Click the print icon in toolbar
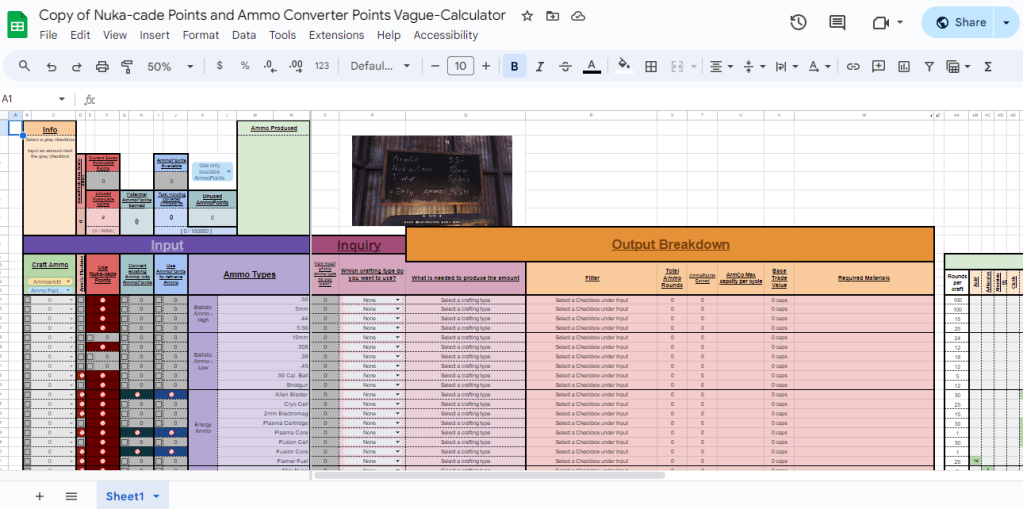The height and width of the screenshot is (509, 1023). (102, 67)
